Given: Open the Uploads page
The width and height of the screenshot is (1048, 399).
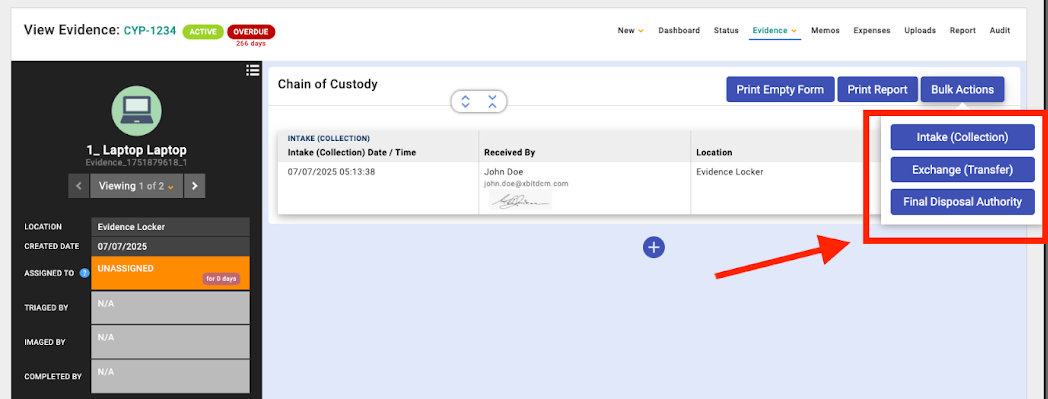Looking at the screenshot, I should 920,30.
